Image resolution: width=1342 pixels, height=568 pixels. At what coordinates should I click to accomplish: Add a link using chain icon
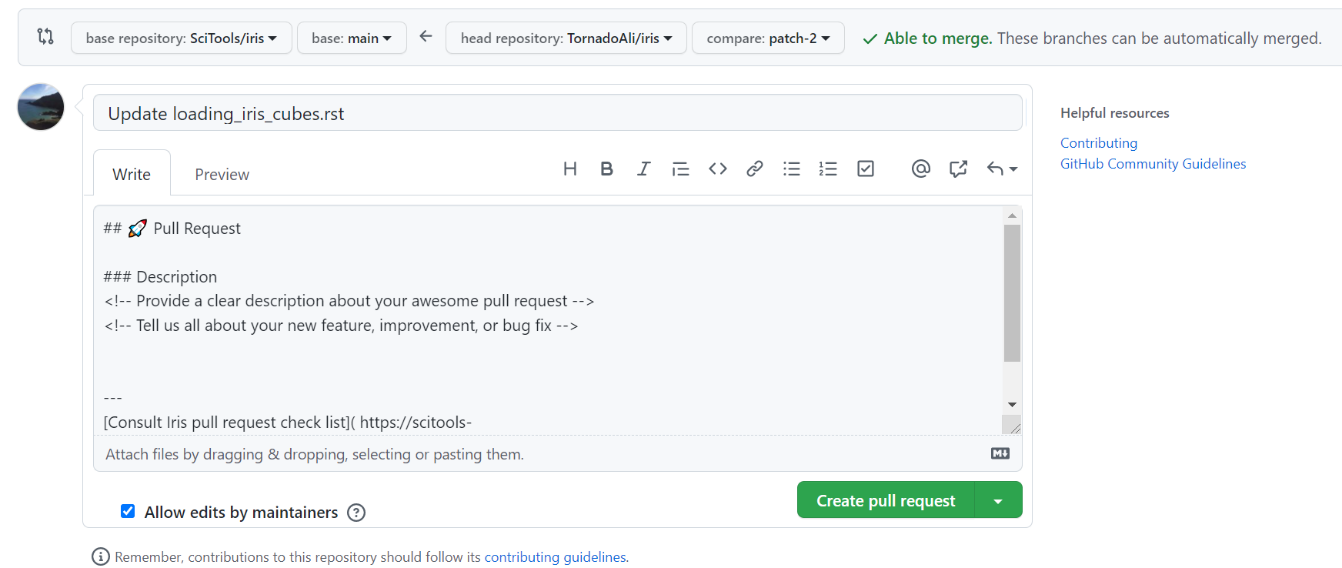pos(755,169)
